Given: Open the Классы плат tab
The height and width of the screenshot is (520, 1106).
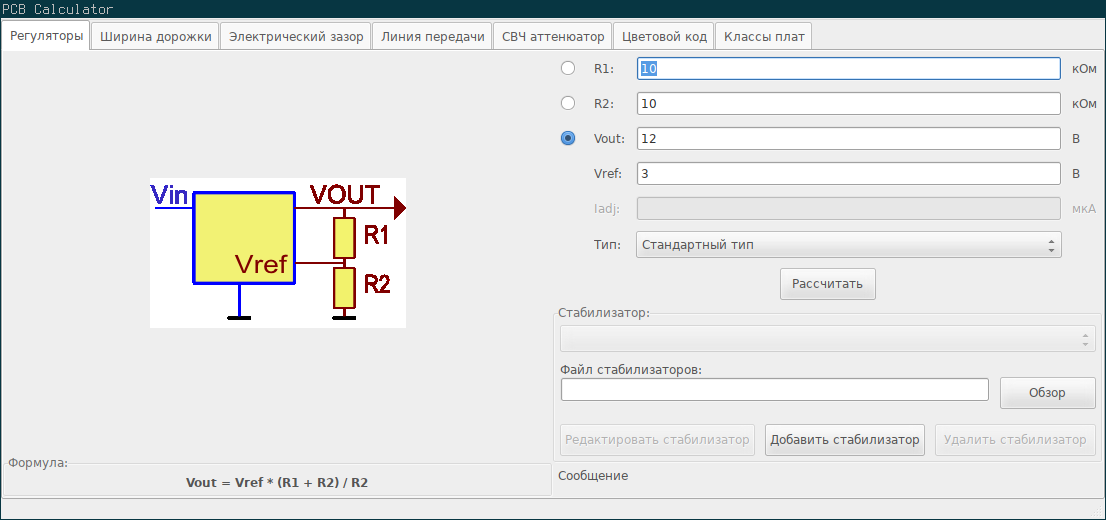Looking at the screenshot, I should pyautogui.click(x=763, y=37).
